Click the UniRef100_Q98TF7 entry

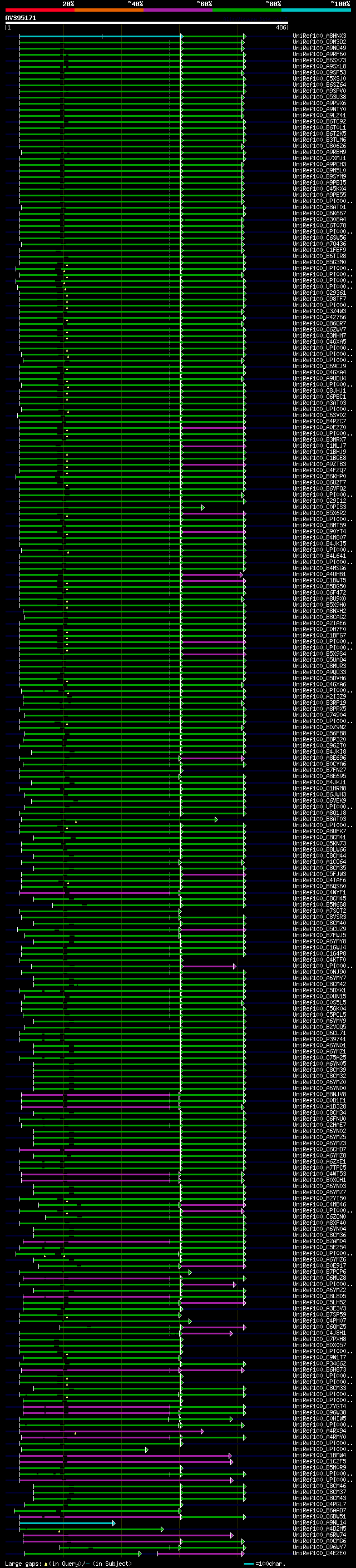[x=319, y=299]
